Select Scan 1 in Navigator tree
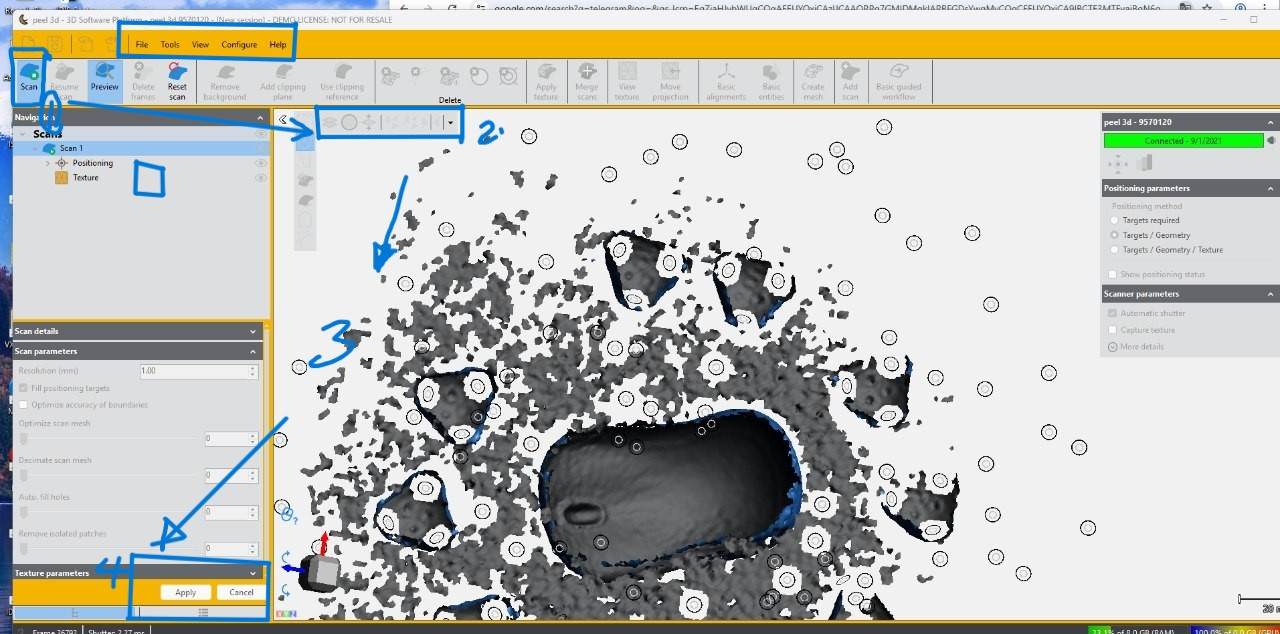1280x634 pixels. point(140,148)
